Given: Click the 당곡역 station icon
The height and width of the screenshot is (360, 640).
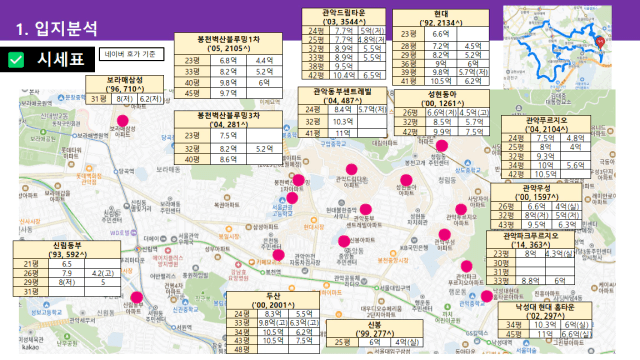Looking at the screenshot, I should pos(116,171).
